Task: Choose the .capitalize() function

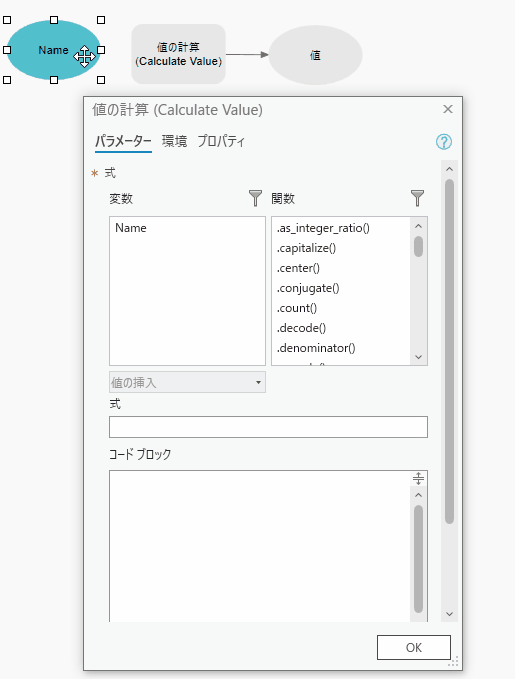Action: [306, 248]
